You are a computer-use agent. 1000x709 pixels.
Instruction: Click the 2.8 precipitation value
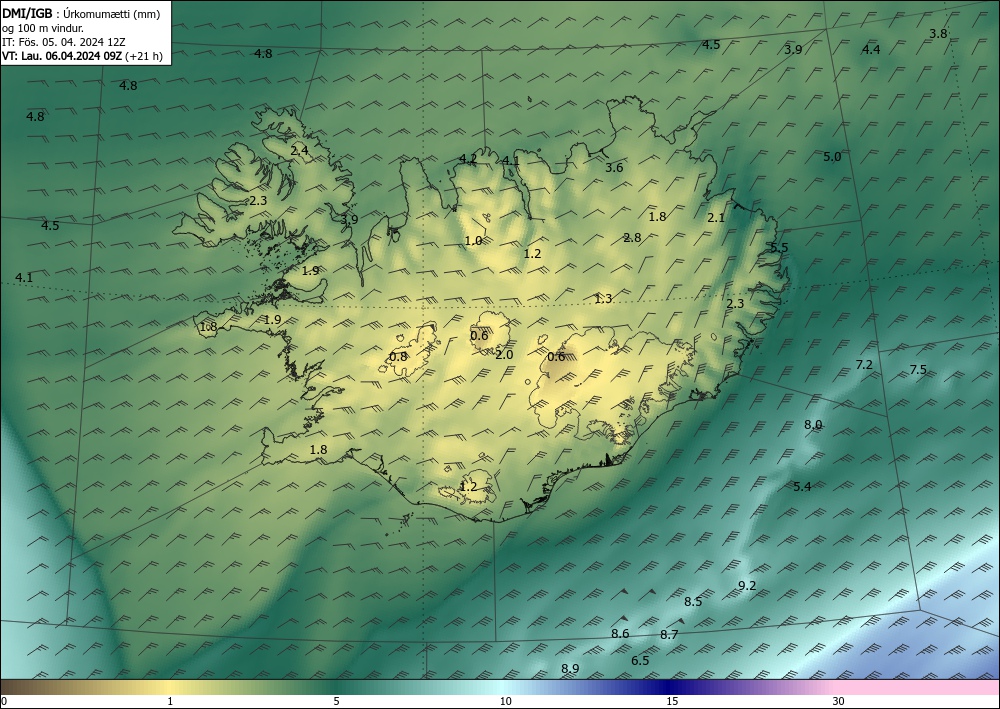(x=632, y=238)
